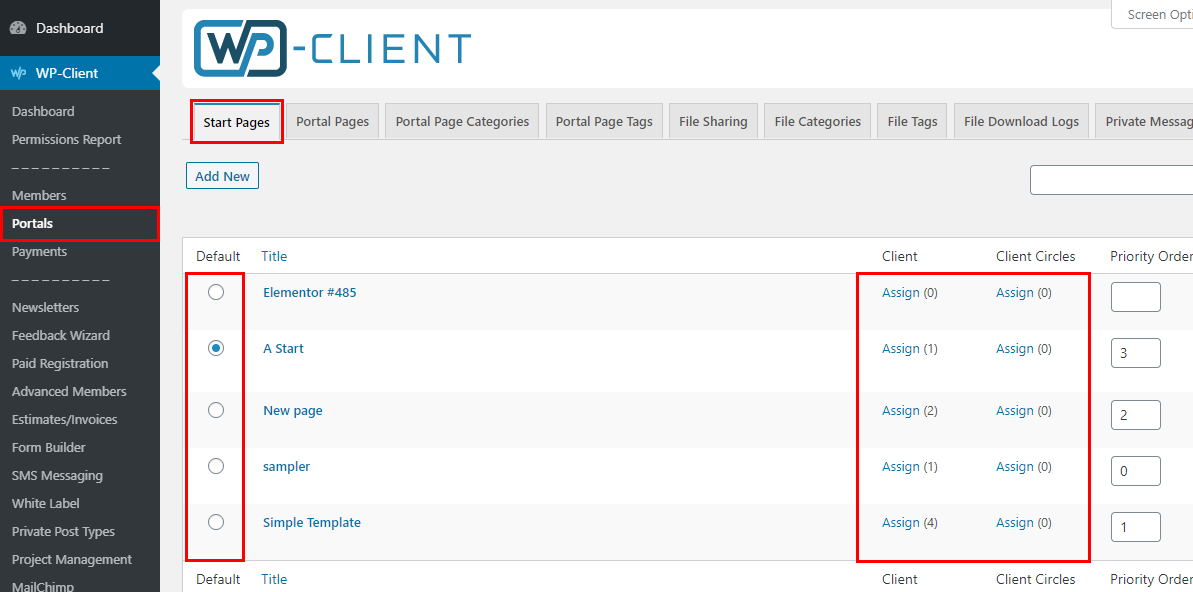Click the Add New button

(222, 176)
